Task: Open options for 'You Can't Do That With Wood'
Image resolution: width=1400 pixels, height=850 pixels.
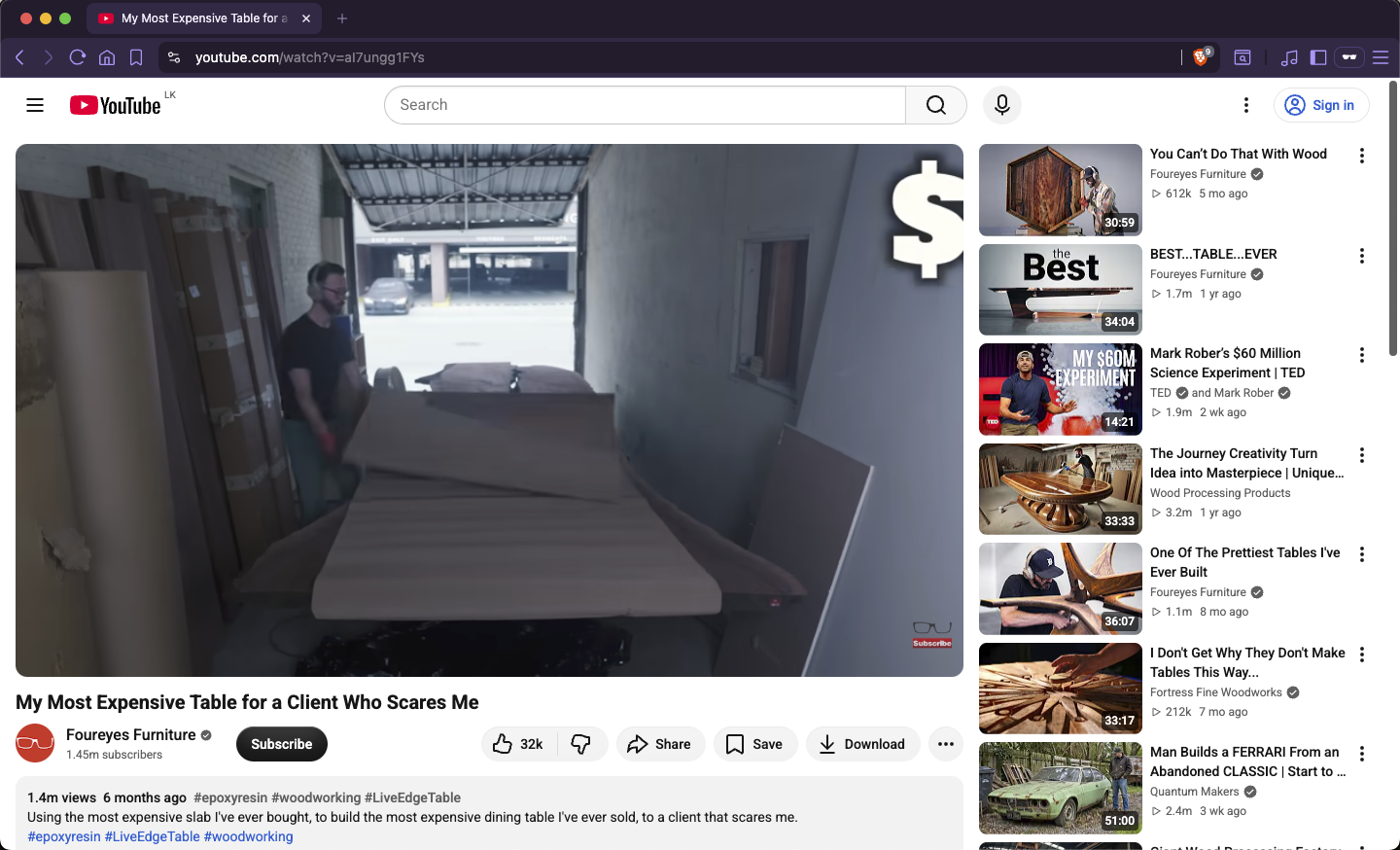Action: (x=1362, y=156)
